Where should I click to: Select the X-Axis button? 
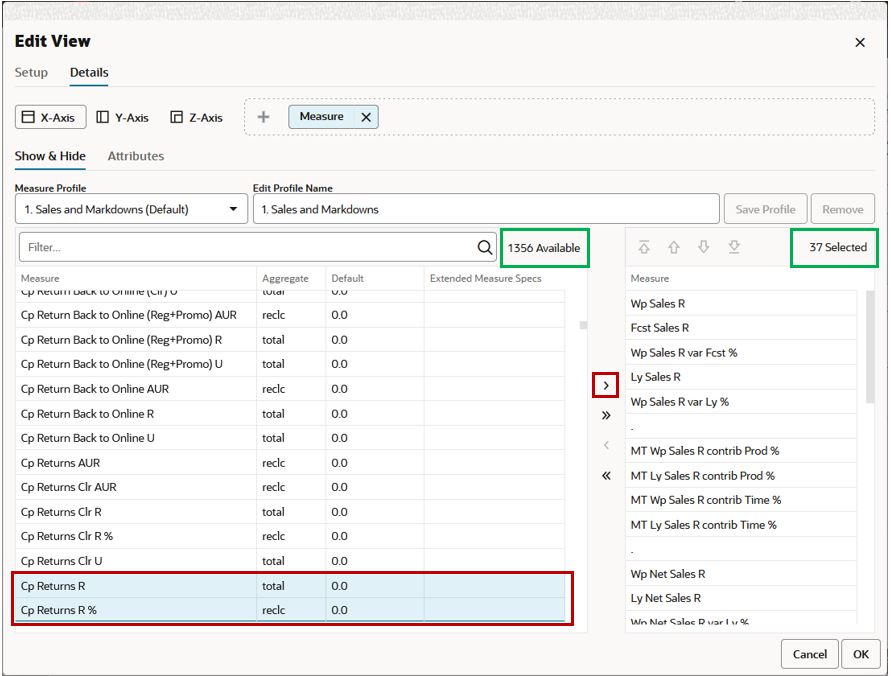point(51,117)
